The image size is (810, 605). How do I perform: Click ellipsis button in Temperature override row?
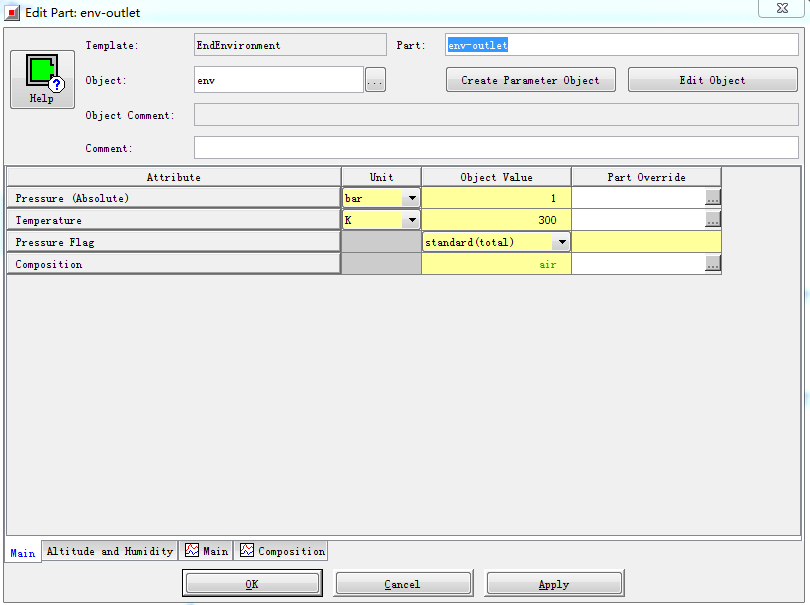click(x=712, y=220)
